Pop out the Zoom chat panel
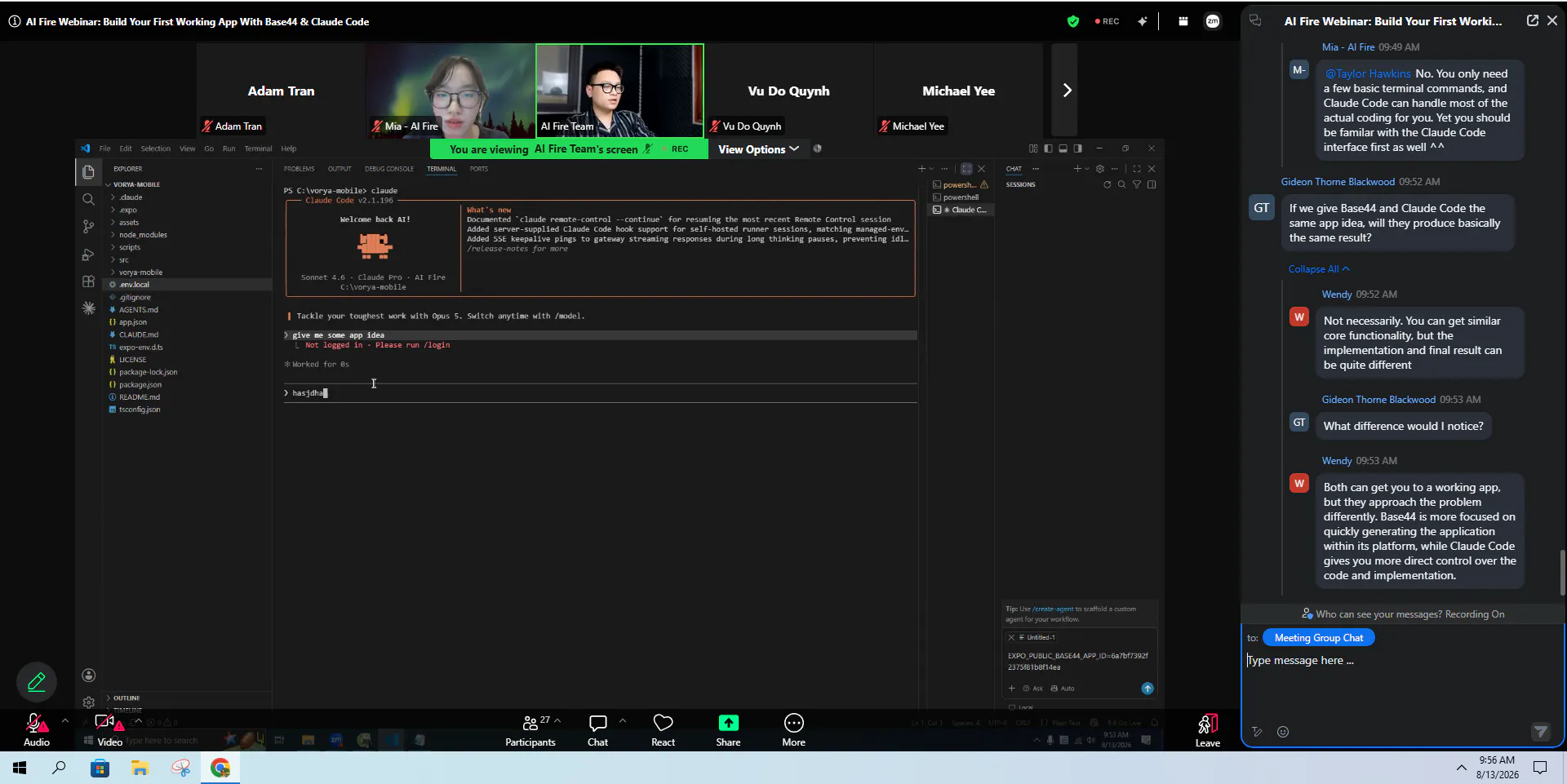Image resolution: width=1567 pixels, height=784 pixels. pos(1533,21)
